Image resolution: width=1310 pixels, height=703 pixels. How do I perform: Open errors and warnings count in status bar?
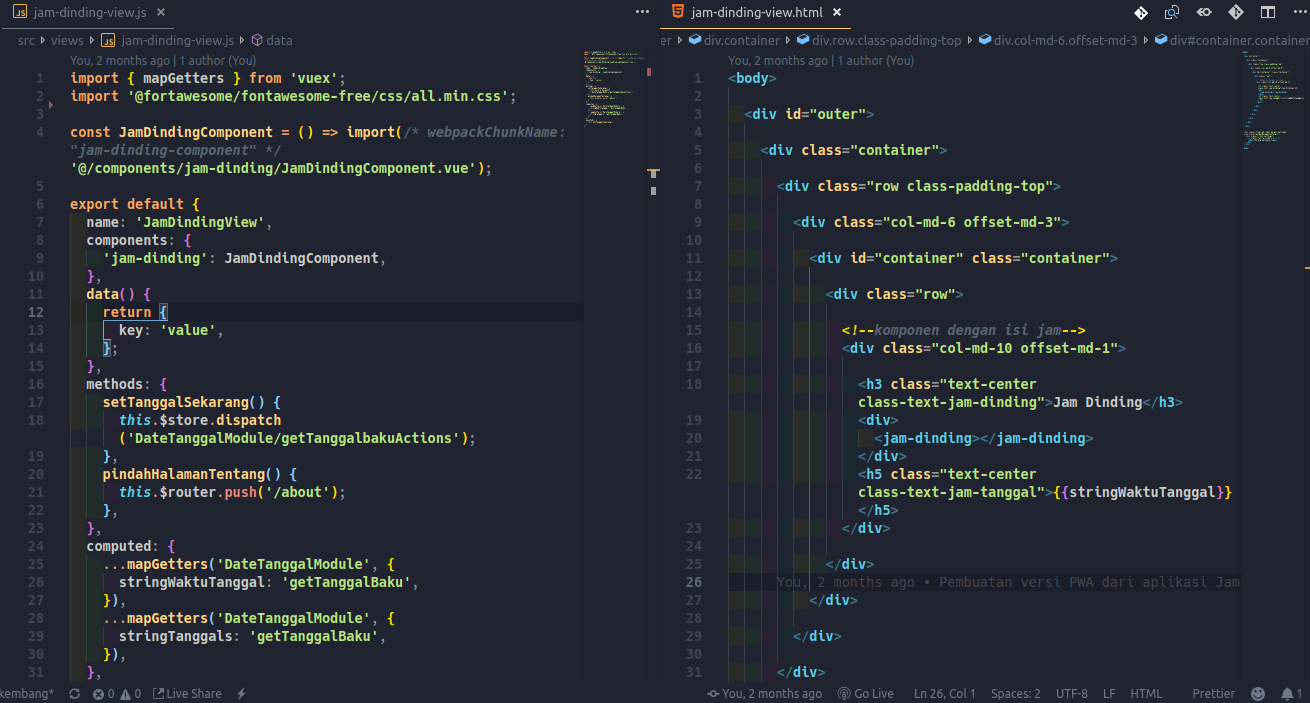tap(117, 693)
